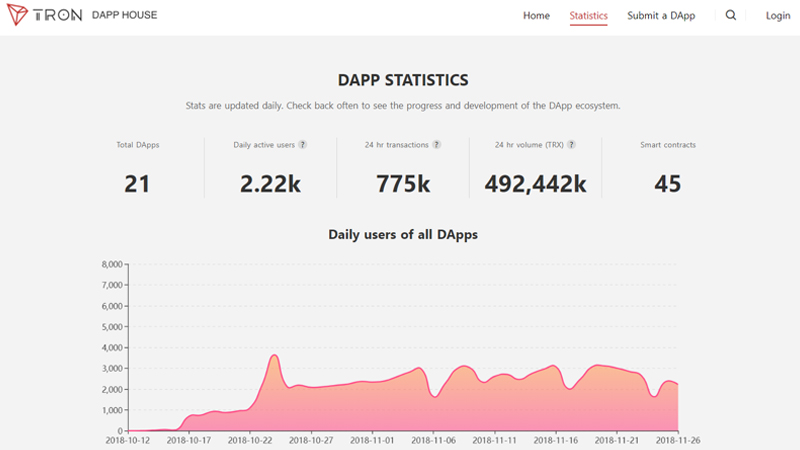Click the 2018-11-11 x-axis date
Image resolution: width=800 pixels, height=450 pixels.
(494, 440)
